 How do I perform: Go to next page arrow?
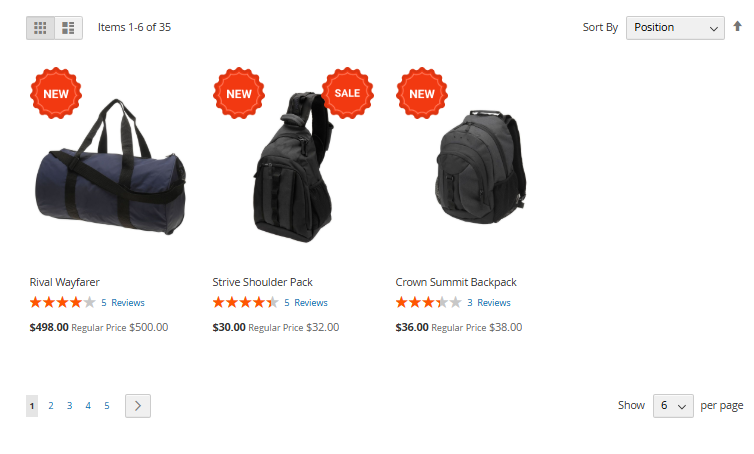click(138, 406)
